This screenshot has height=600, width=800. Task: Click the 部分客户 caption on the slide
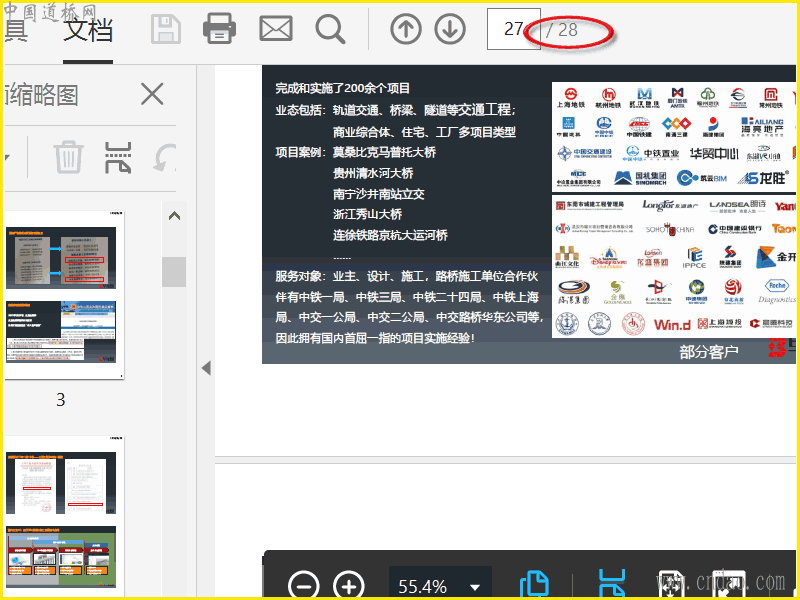709,352
